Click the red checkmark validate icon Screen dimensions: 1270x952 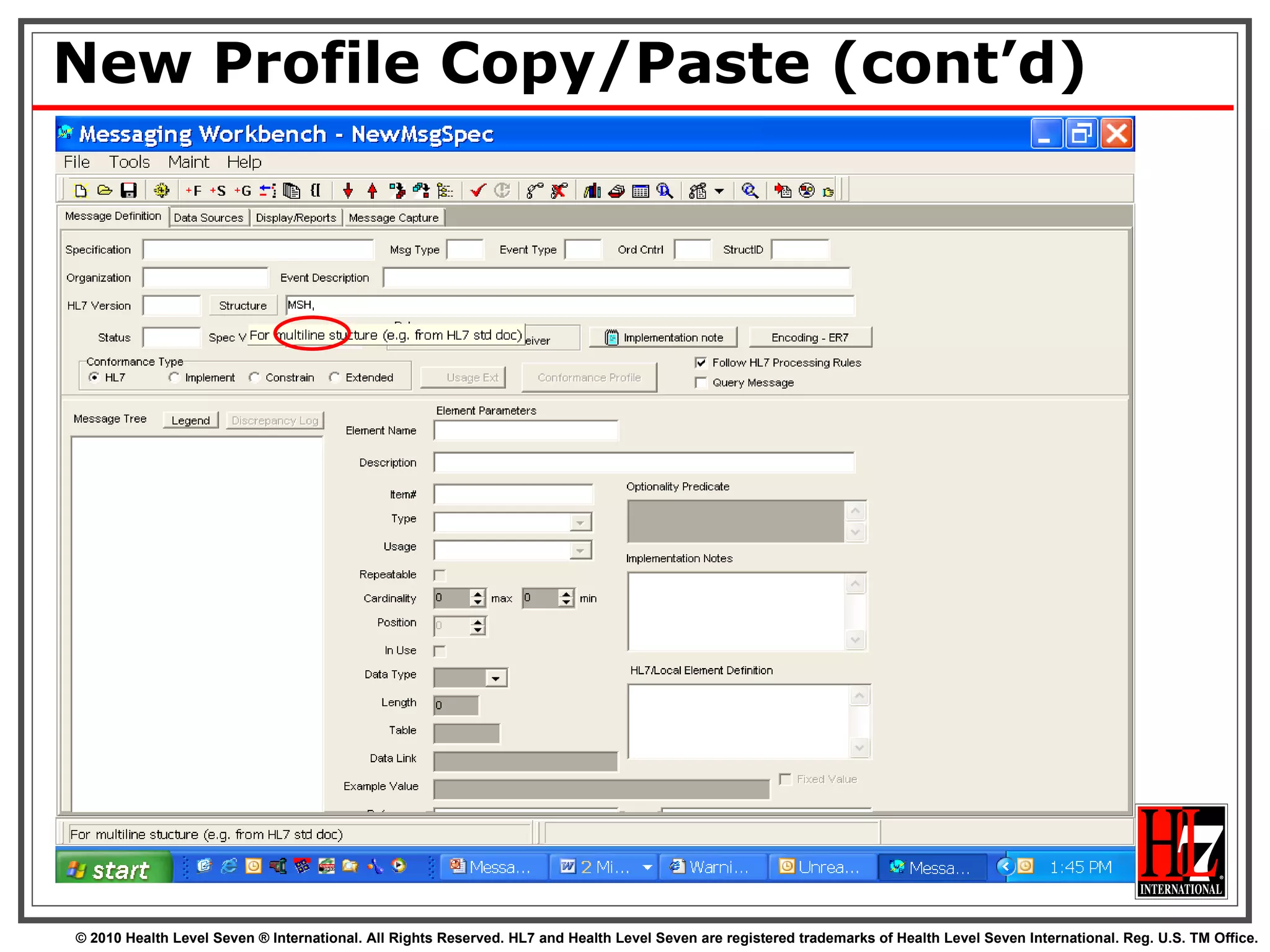pyautogui.click(x=477, y=190)
